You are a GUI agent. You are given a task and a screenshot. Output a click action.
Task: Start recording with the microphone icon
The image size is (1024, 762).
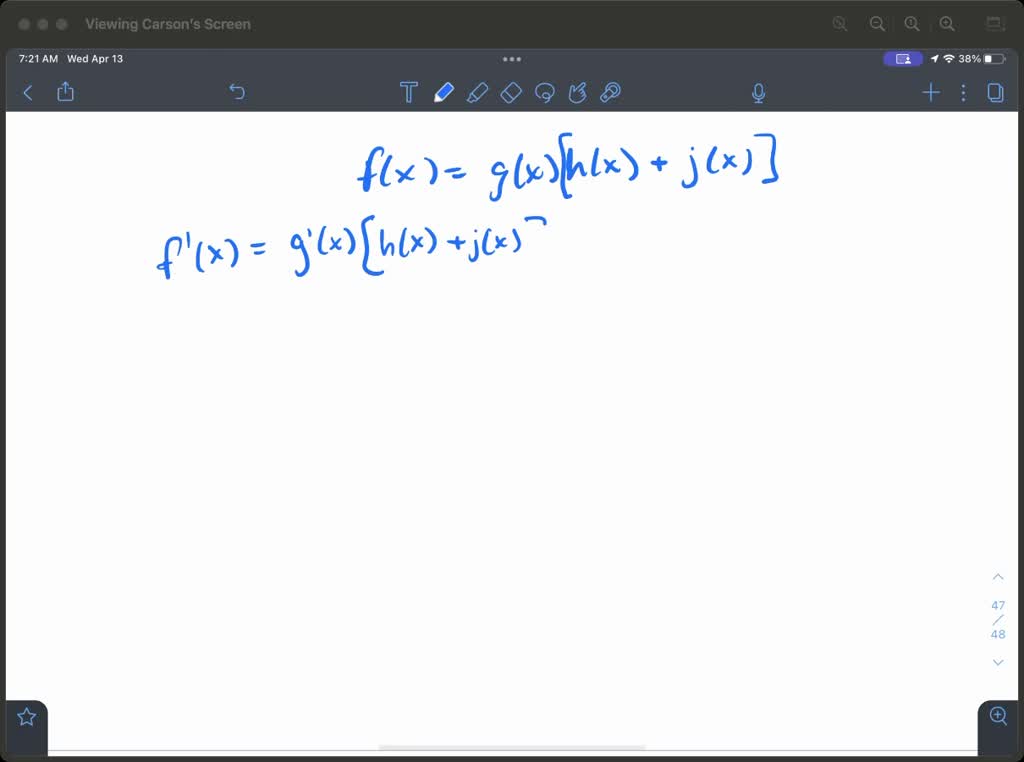pos(758,92)
